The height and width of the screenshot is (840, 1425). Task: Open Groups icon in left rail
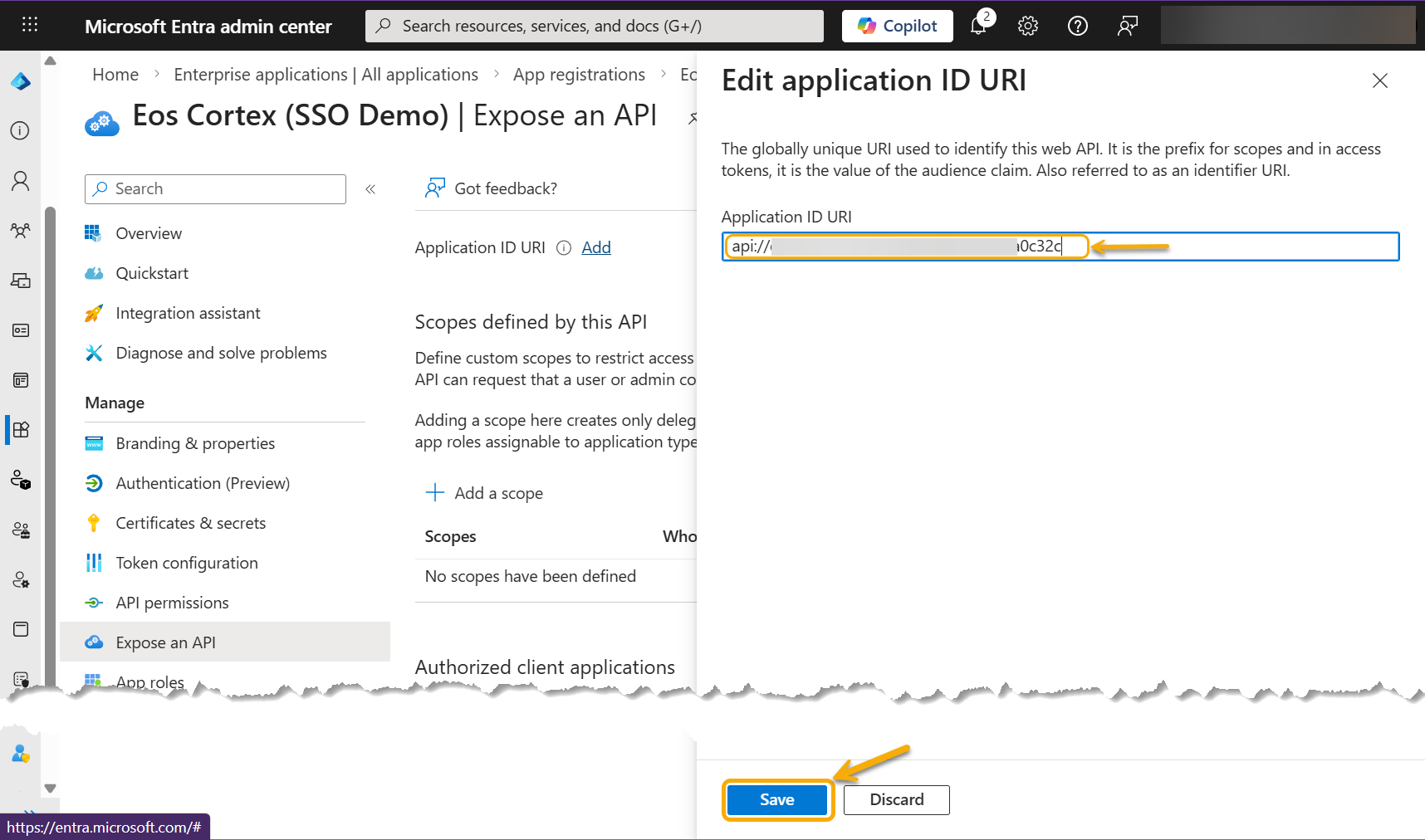(x=21, y=231)
